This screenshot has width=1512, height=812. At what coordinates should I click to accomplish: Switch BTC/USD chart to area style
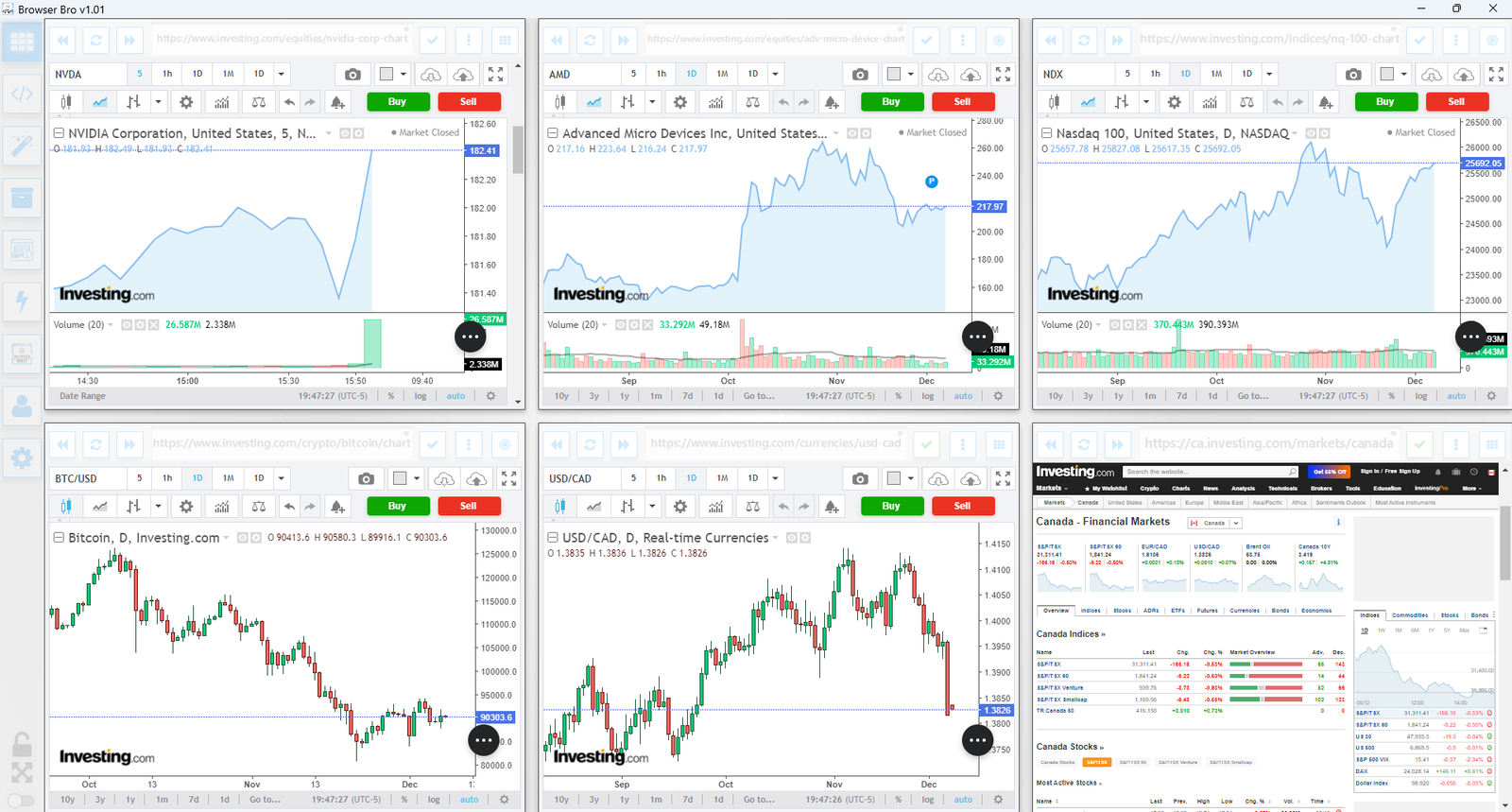99,507
